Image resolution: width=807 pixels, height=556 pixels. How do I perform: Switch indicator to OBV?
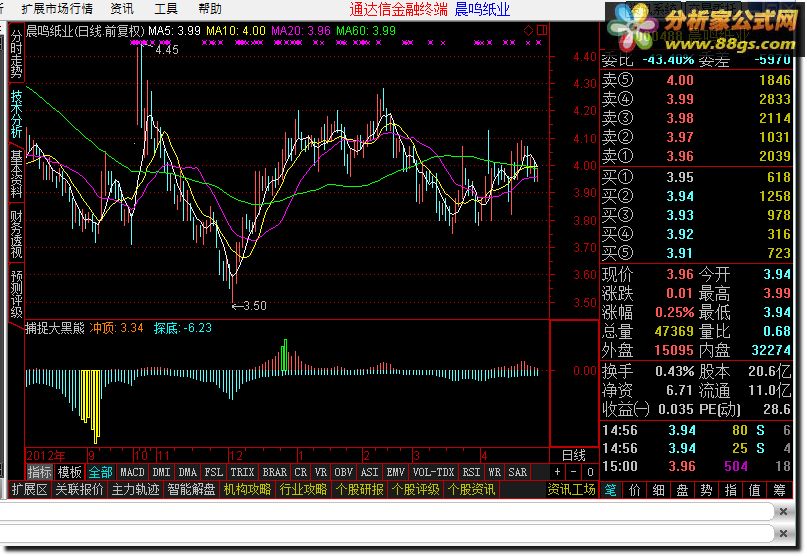pyautogui.click(x=343, y=472)
